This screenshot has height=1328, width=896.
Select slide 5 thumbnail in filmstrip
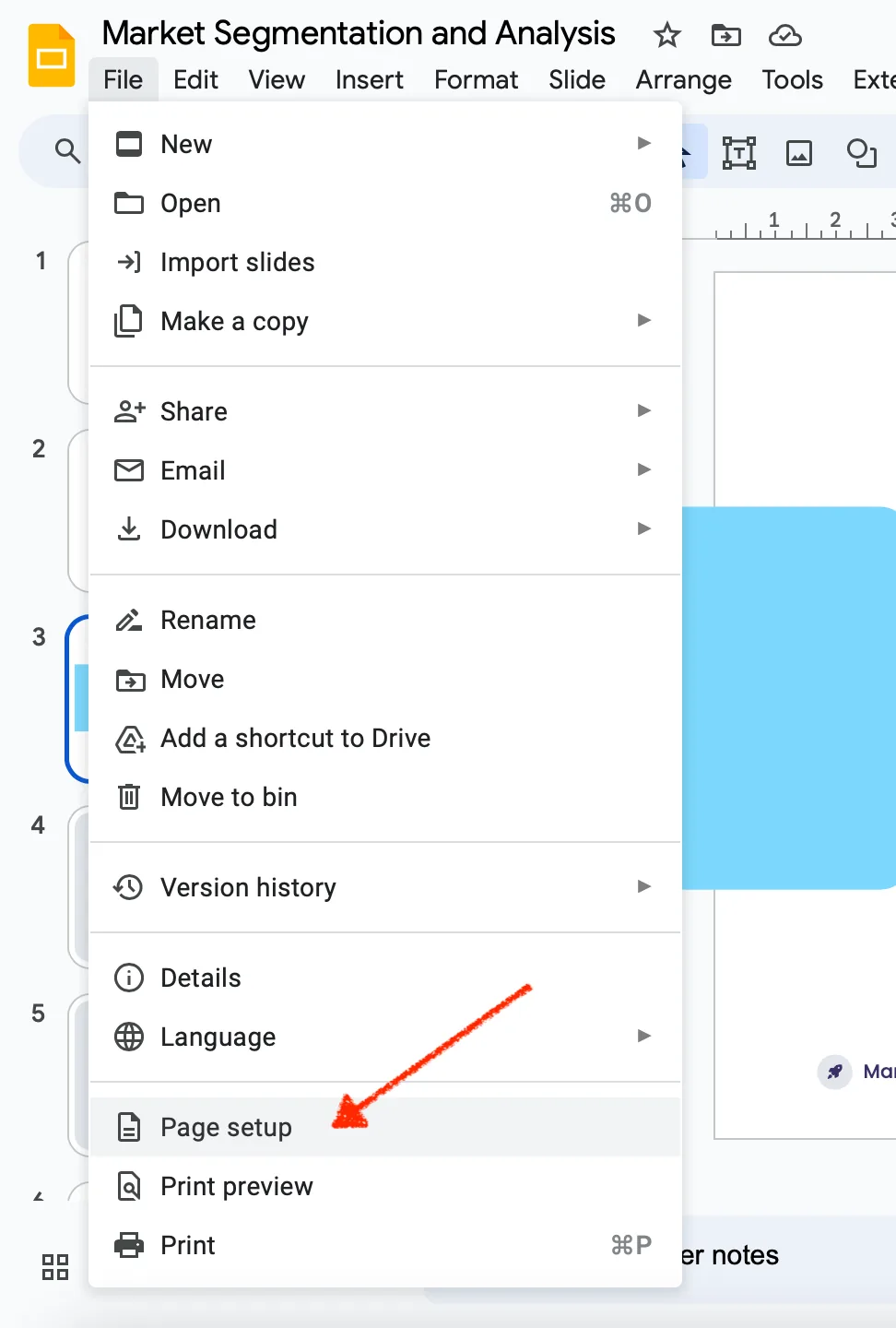pyautogui.click(x=78, y=1075)
